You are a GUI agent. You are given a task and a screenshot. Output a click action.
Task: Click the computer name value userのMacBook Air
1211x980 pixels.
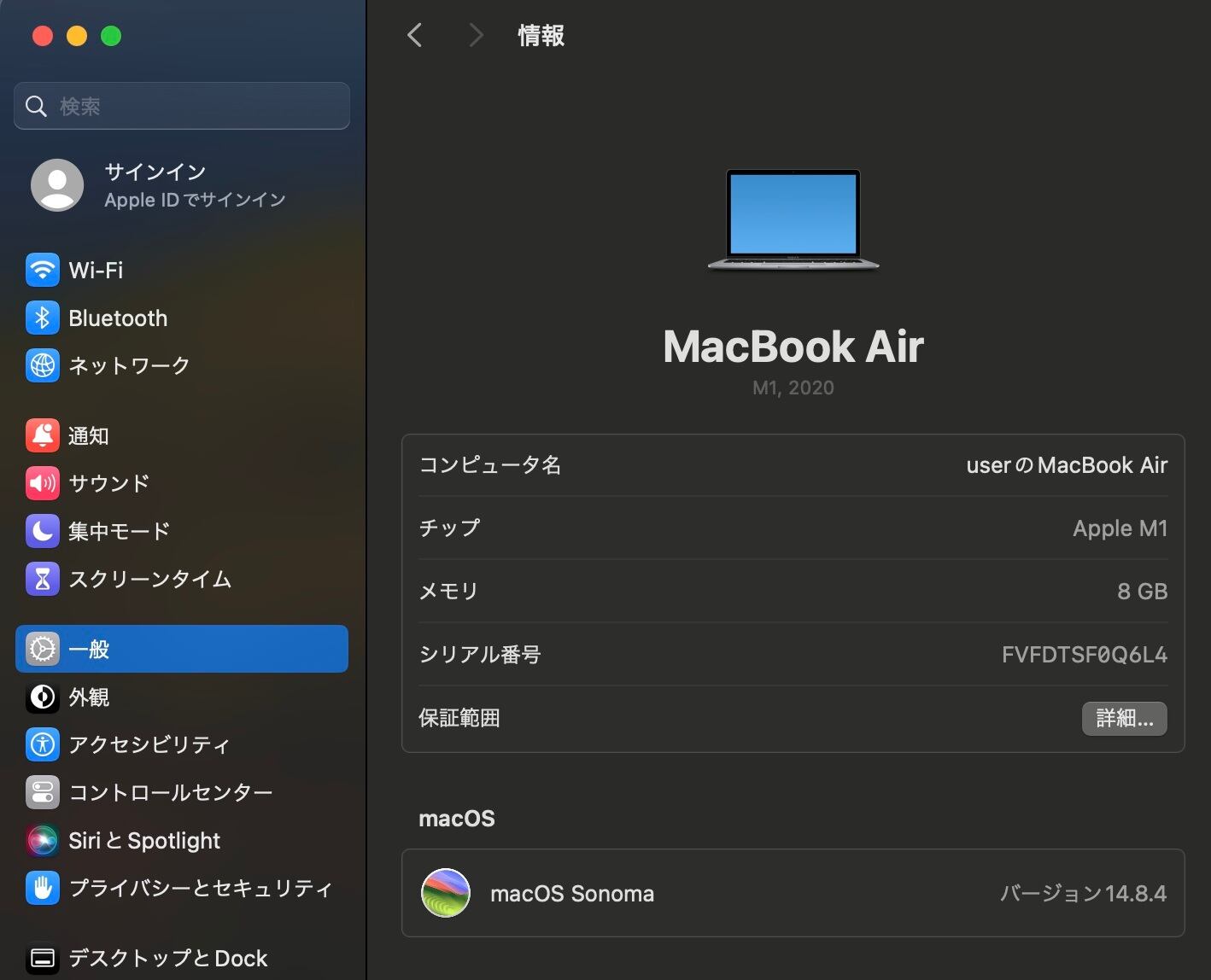coord(1067,465)
